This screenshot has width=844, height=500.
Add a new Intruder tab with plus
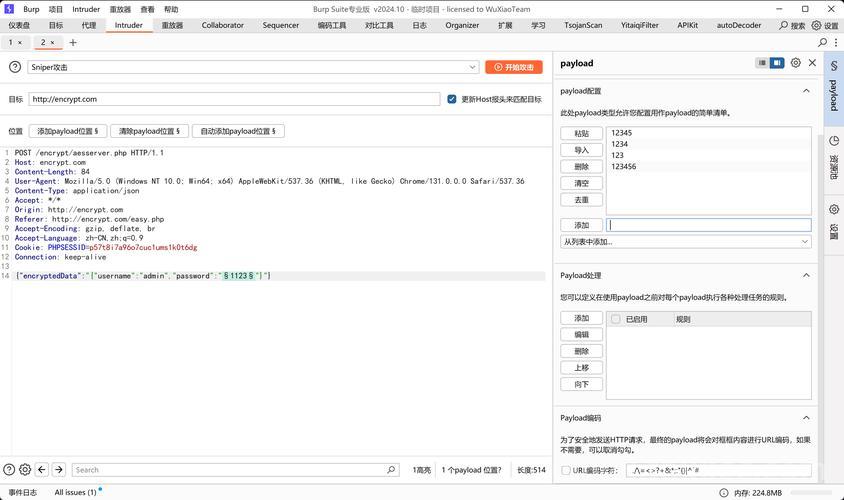click(x=73, y=43)
